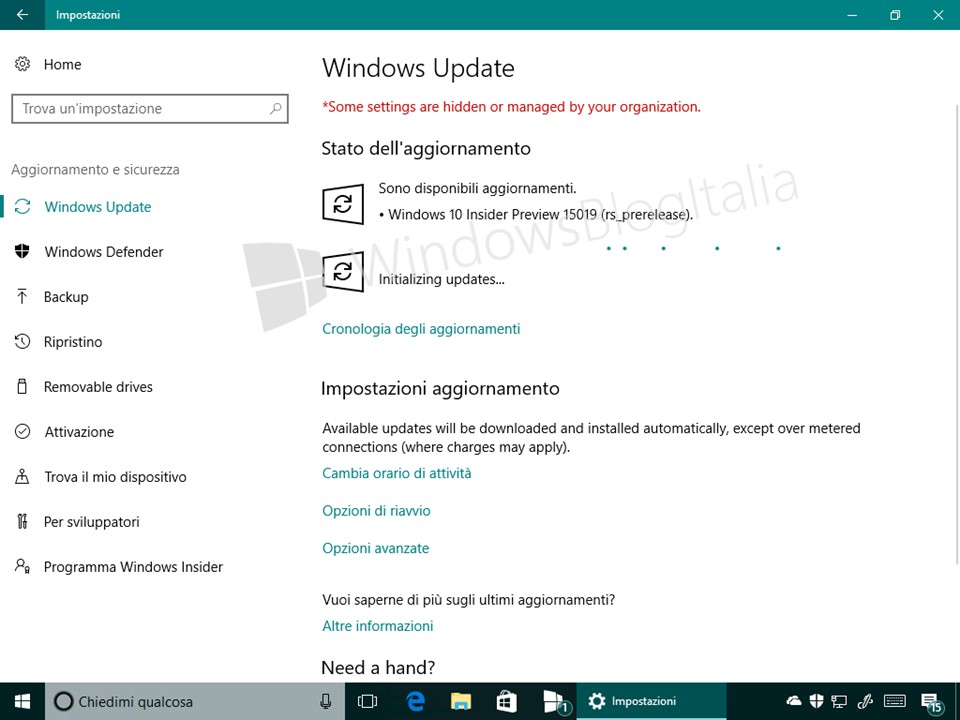The height and width of the screenshot is (720, 960).
Task: Open Windows Ink Workspace pen icon
Action: coord(865,701)
